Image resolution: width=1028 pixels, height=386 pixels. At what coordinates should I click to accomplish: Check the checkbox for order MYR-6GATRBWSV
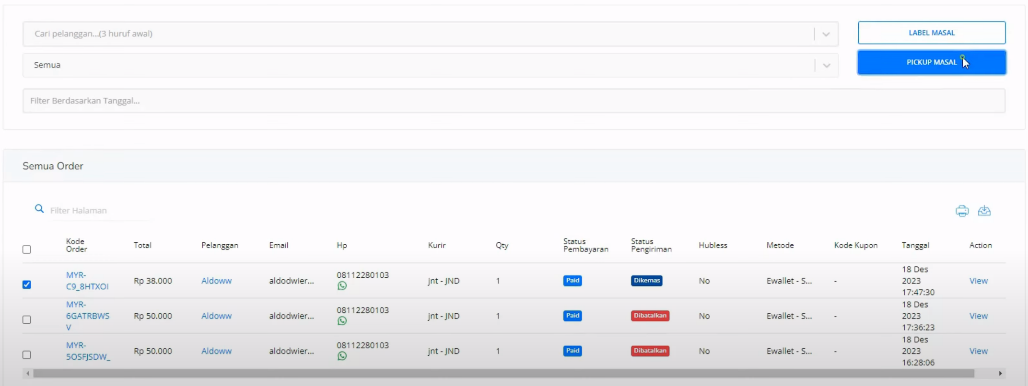point(27,320)
